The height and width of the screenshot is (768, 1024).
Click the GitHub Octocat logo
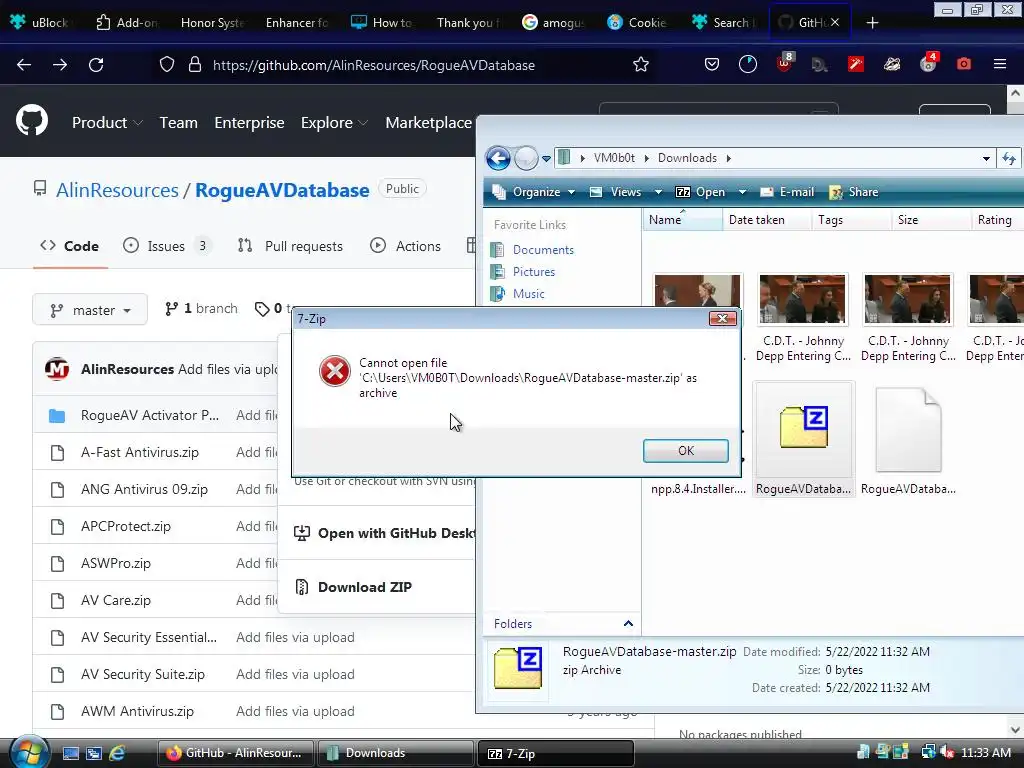(32, 120)
